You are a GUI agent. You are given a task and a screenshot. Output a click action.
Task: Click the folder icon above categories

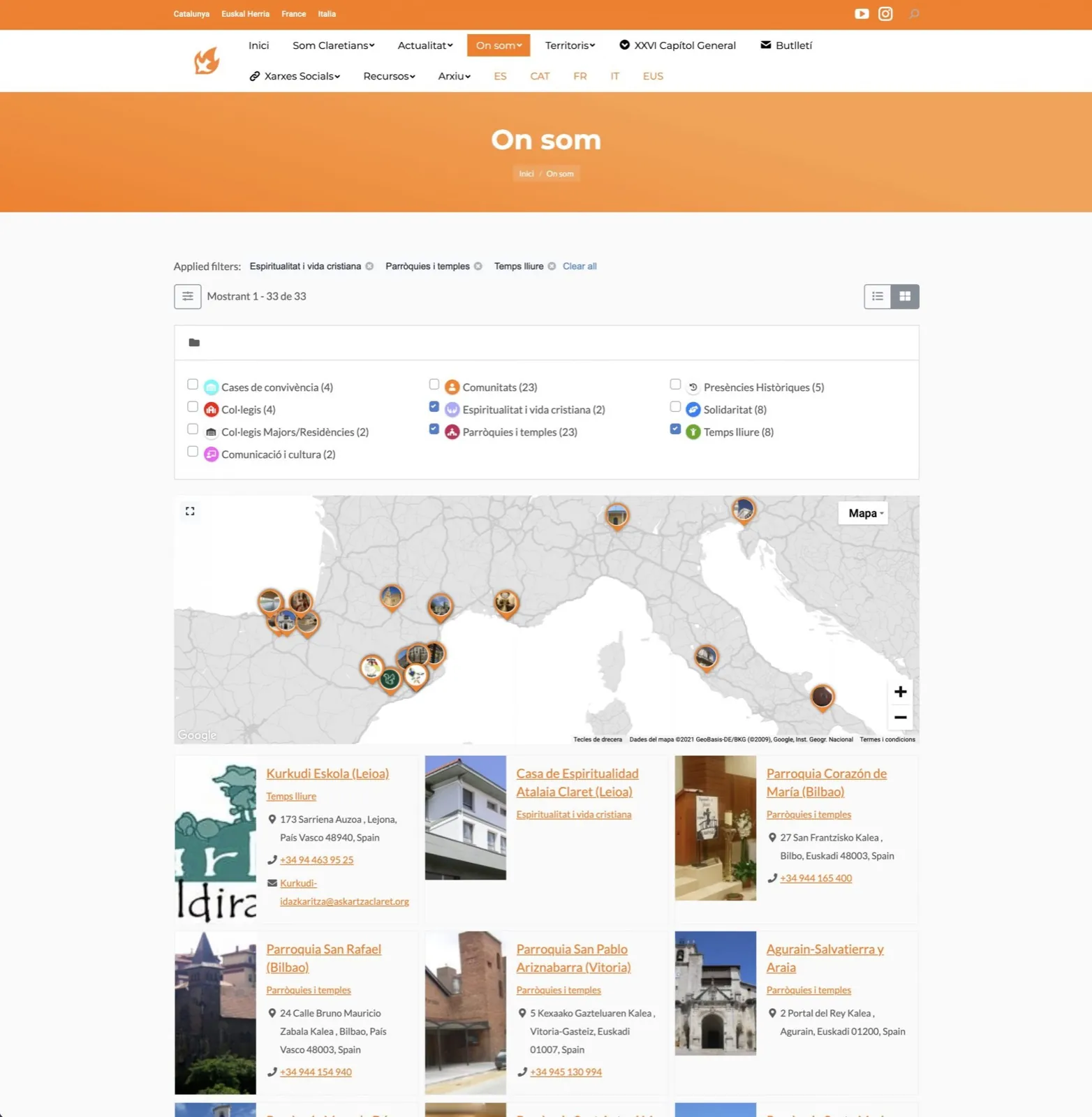(x=194, y=343)
